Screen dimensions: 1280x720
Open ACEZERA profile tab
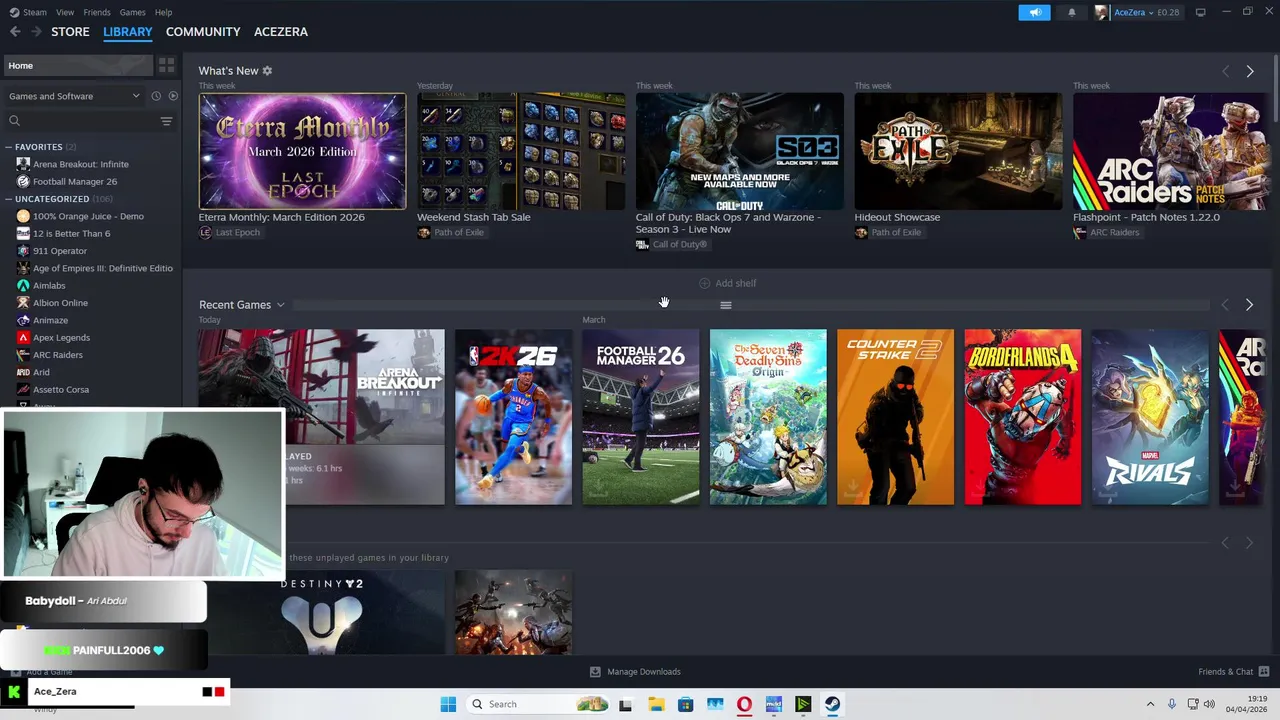(281, 32)
